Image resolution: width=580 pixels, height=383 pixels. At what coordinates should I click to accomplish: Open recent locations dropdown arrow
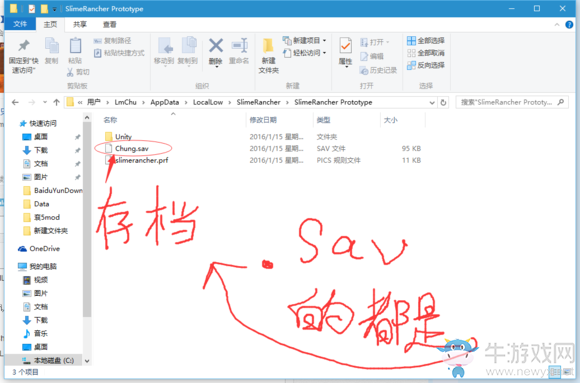45,102
